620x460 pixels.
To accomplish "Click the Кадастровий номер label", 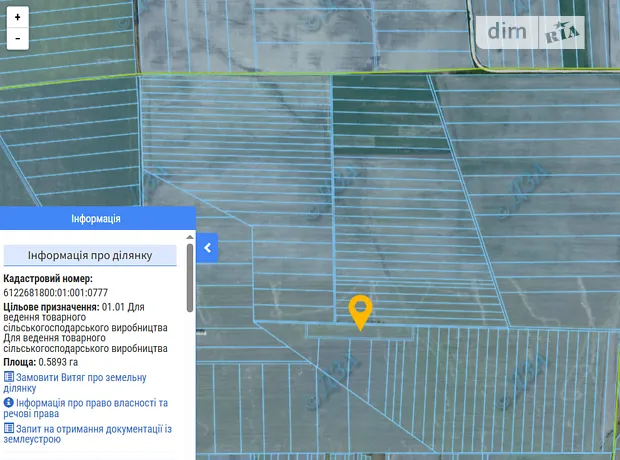I will point(47,279).
